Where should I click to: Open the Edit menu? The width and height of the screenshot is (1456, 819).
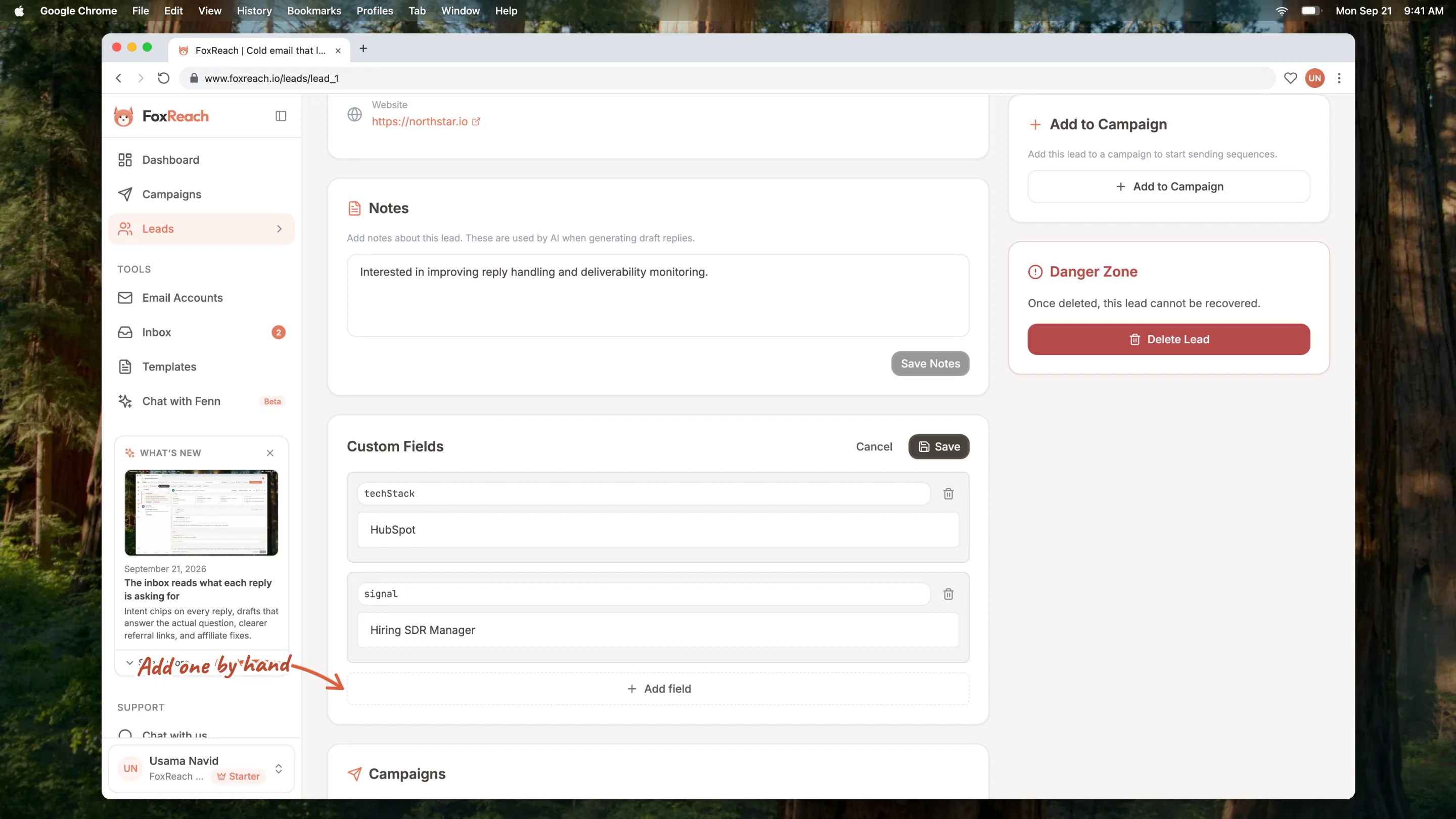[173, 11]
